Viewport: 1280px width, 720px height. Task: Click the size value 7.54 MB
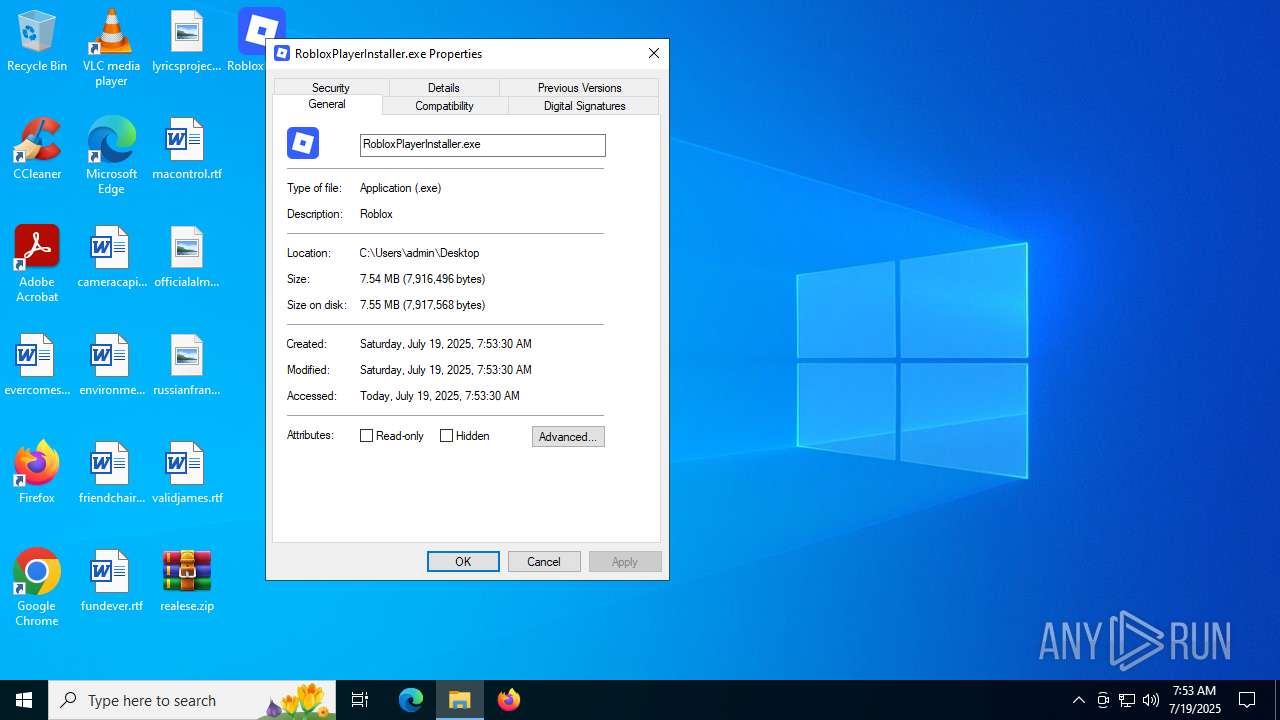423,279
